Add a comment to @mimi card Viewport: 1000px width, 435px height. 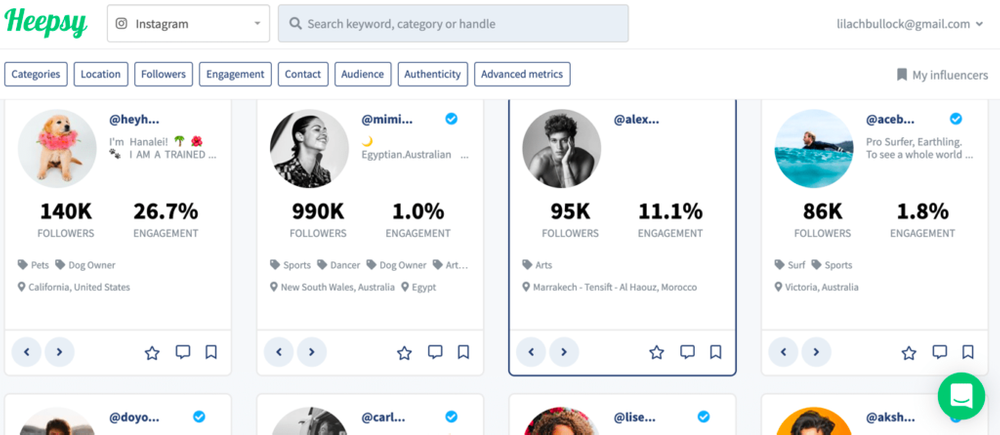click(x=435, y=352)
